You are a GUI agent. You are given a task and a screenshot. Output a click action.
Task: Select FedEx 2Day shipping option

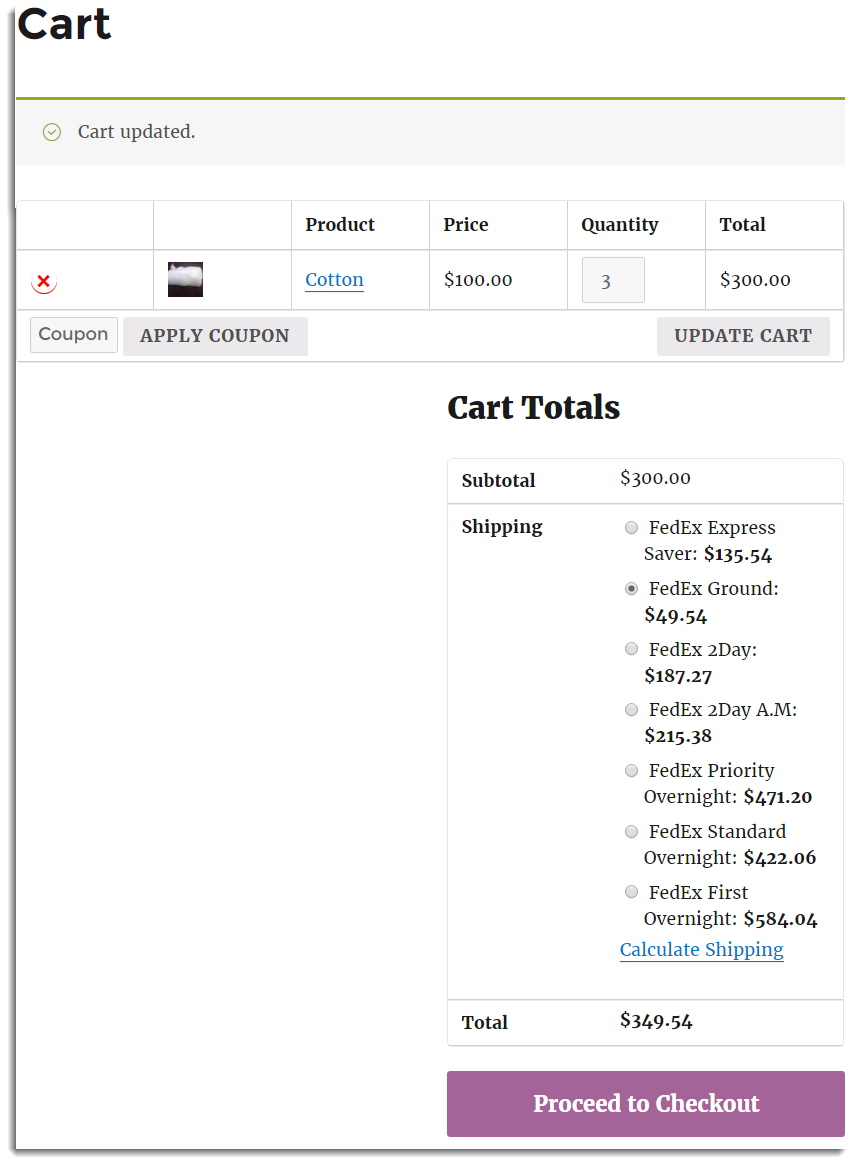click(x=631, y=648)
